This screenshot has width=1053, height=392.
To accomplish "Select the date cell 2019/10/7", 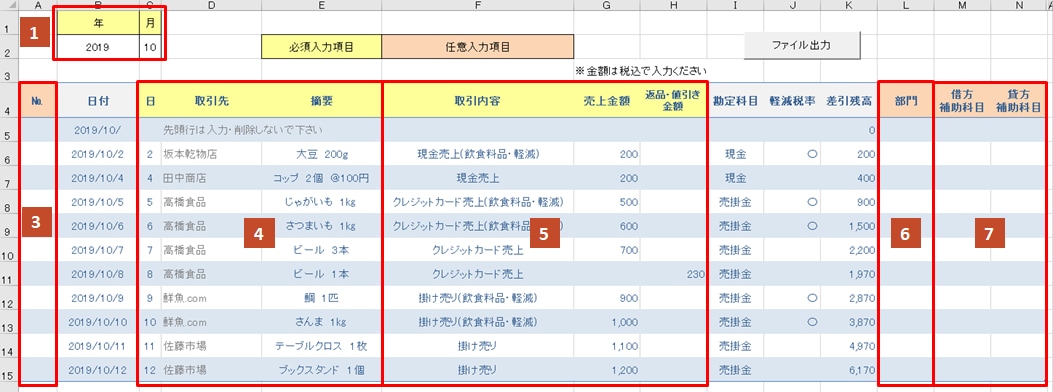I will point(98,250).
